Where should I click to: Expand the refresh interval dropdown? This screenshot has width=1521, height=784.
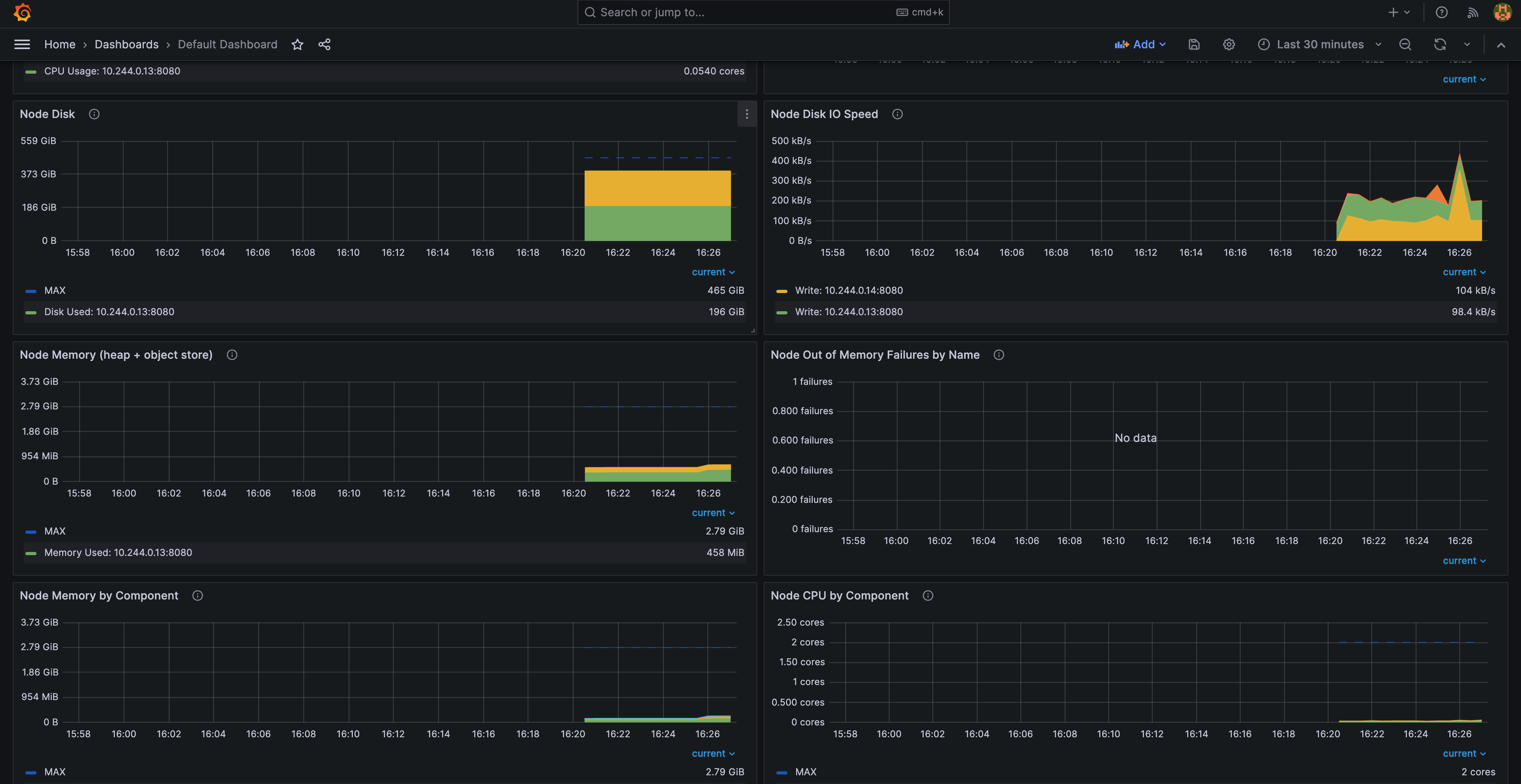pyautogui.click(x=1467, y=44)
